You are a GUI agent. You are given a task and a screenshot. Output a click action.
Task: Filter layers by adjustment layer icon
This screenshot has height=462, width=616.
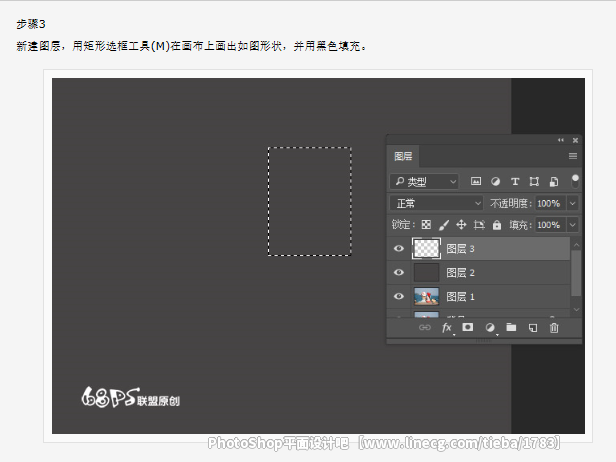[495, 182]
